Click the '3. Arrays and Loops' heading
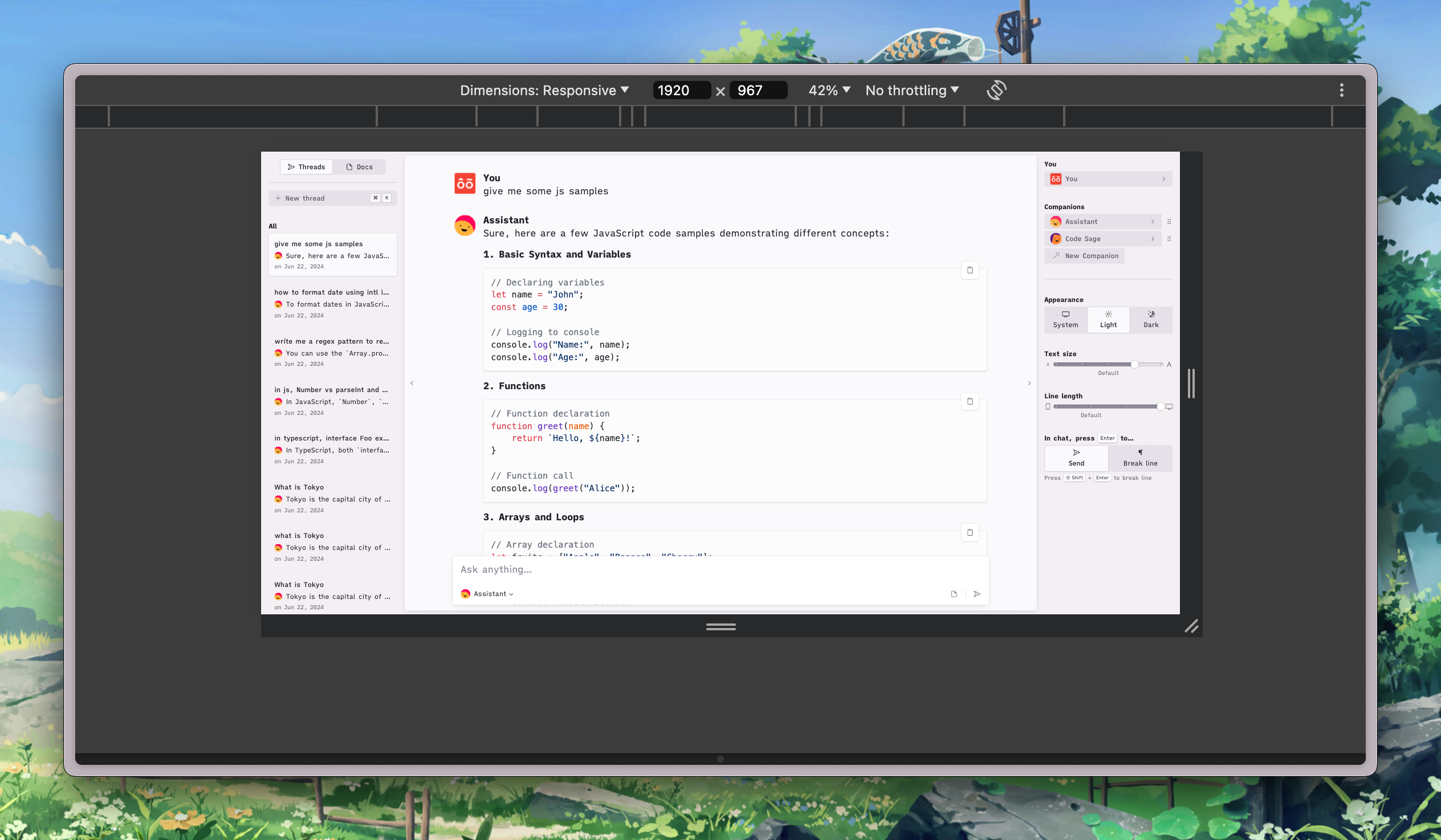The height and width of the screenshot is (840, 1441). (x=533, y=517)
